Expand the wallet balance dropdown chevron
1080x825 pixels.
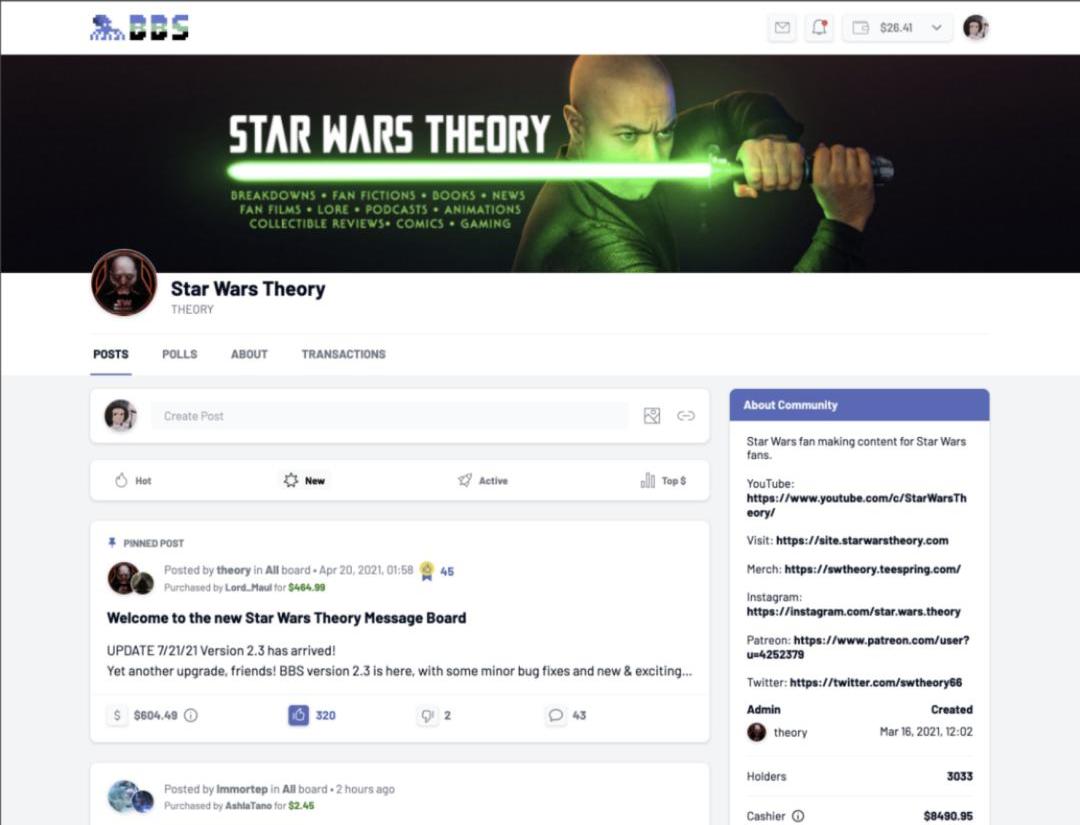936,28
